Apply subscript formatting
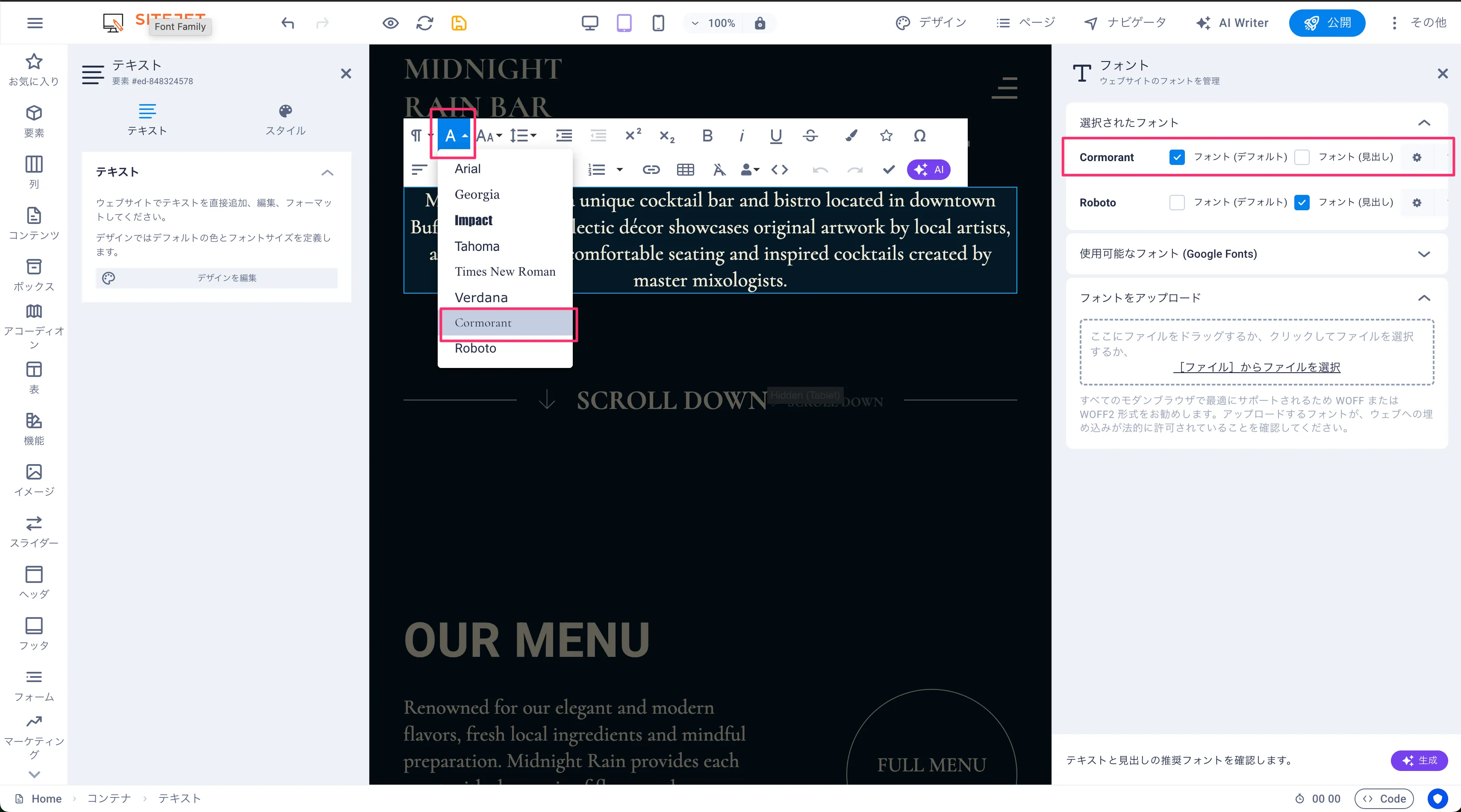Viewport: 1461px width, 812px height. pos(667,136)
